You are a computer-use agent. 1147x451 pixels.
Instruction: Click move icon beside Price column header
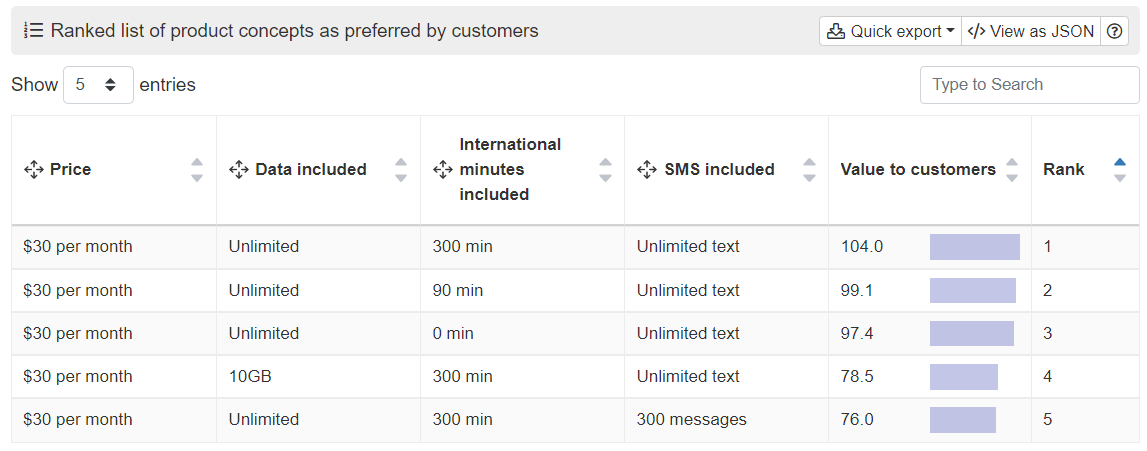[x=34, y=170]
